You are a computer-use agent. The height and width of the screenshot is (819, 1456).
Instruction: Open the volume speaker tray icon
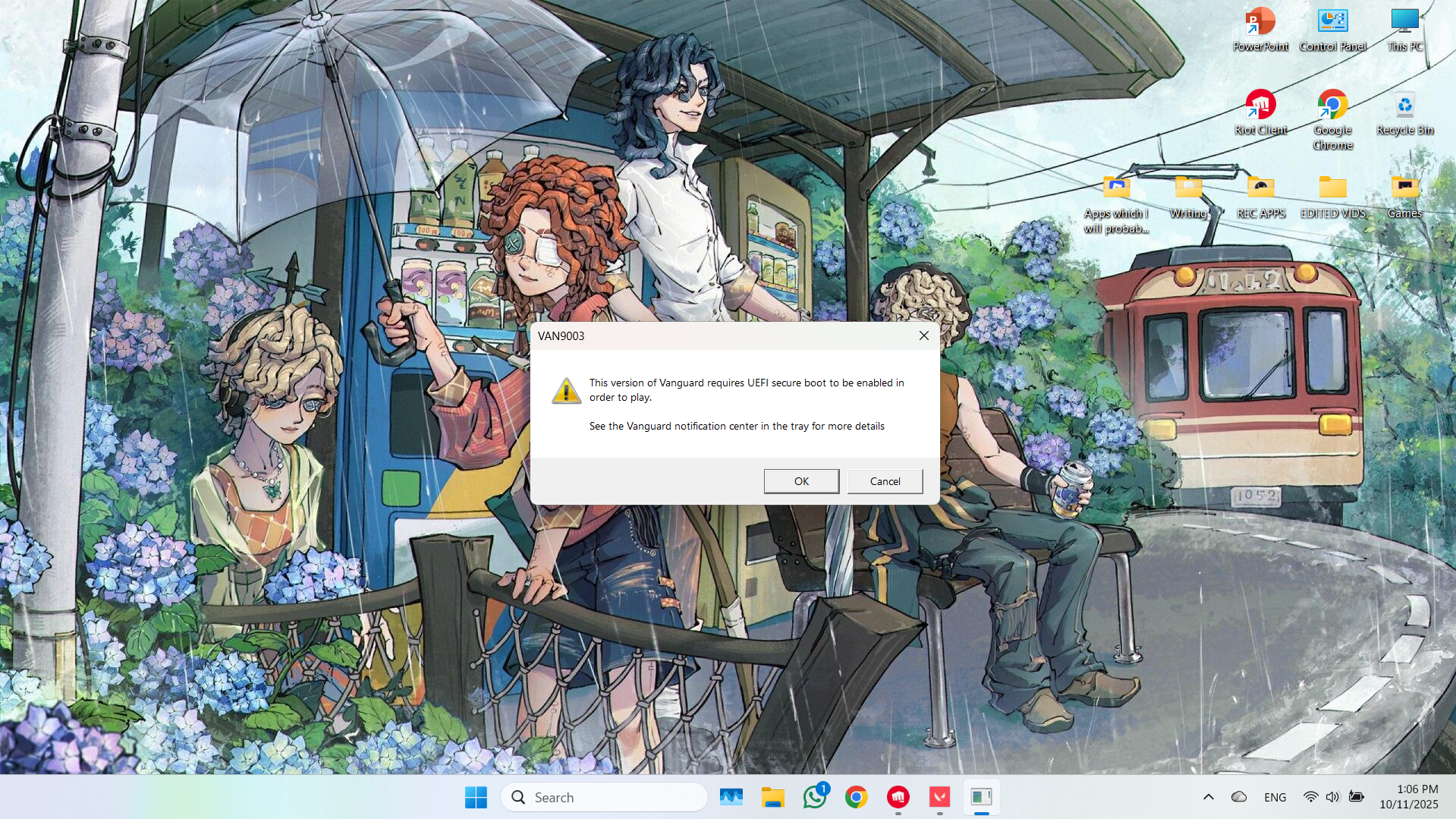1333,797
